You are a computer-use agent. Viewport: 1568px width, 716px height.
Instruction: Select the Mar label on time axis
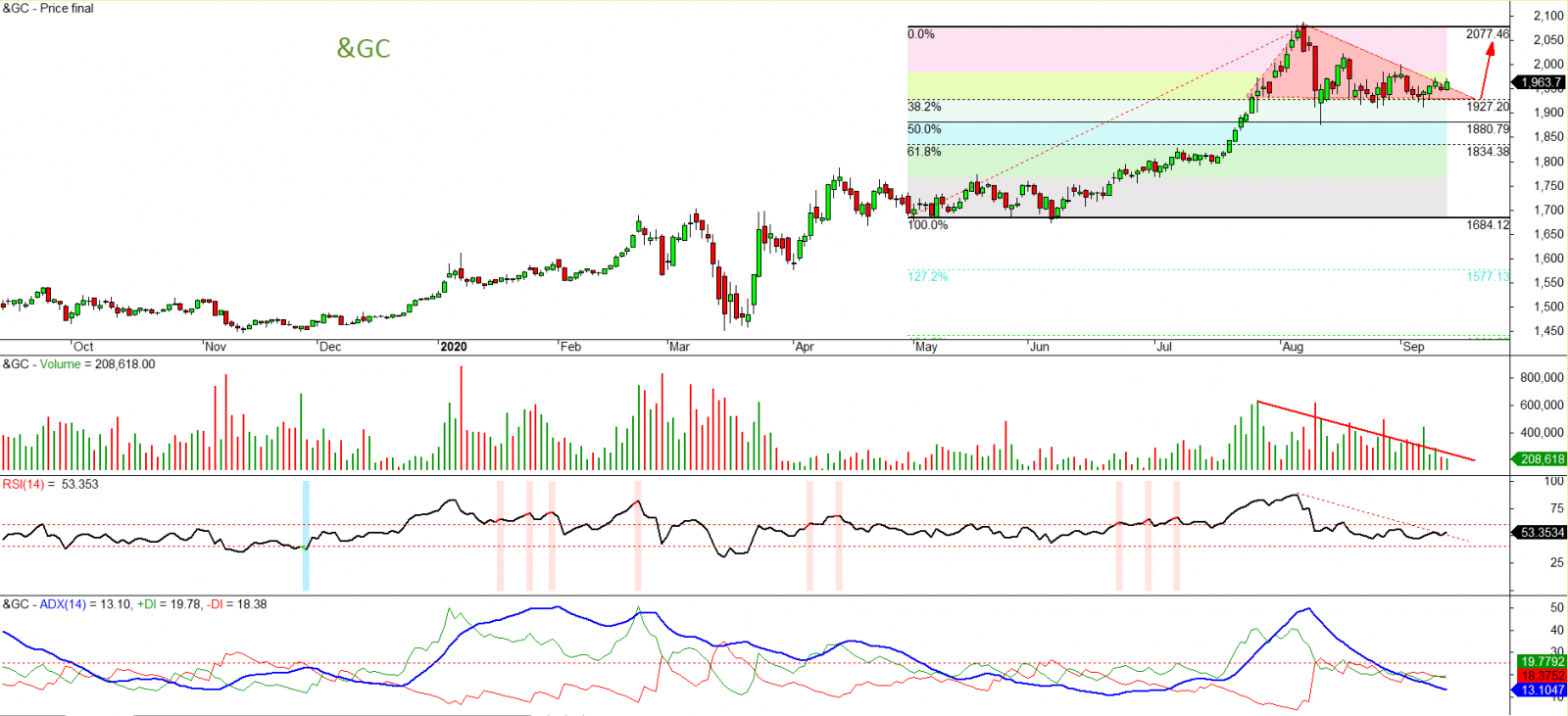click(x=679, y=347)
